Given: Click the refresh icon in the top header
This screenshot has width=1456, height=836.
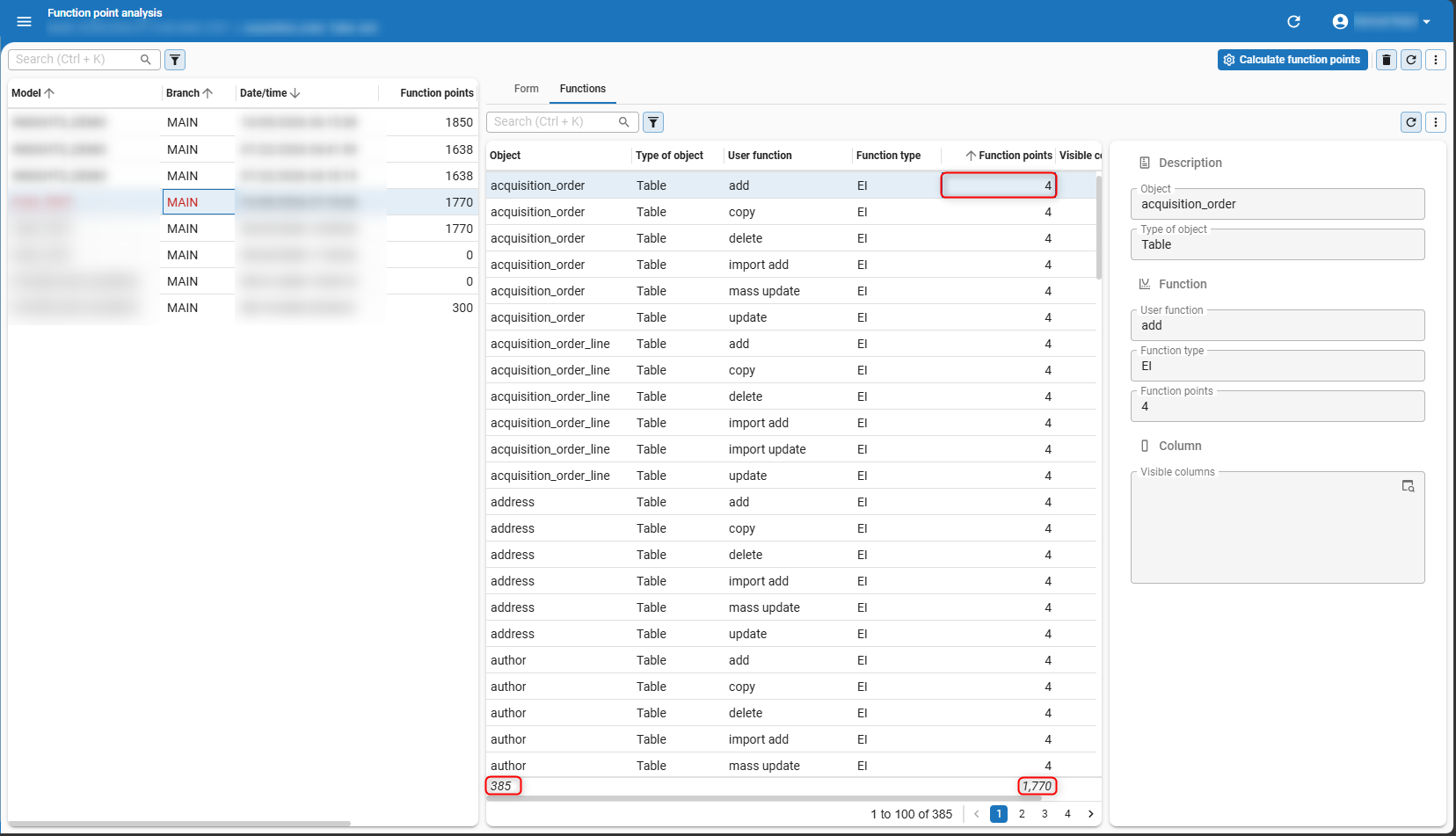Looking at the screenshot, I should point(1293,21).
